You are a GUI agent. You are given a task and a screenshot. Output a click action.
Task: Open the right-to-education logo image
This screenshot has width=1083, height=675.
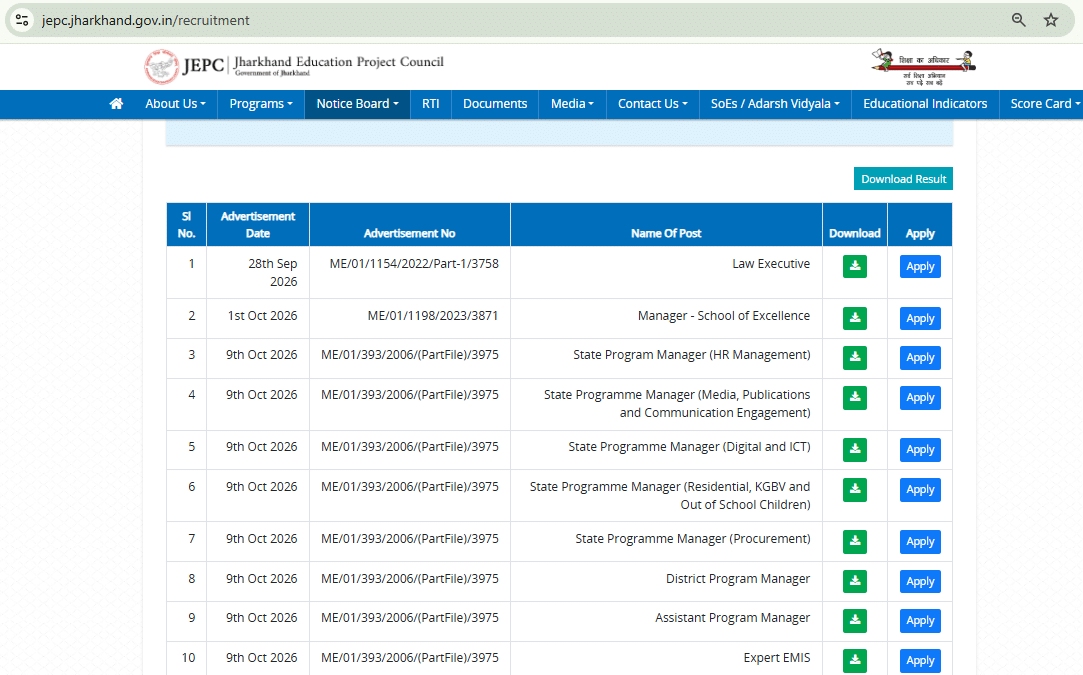(x=923, y=67)
